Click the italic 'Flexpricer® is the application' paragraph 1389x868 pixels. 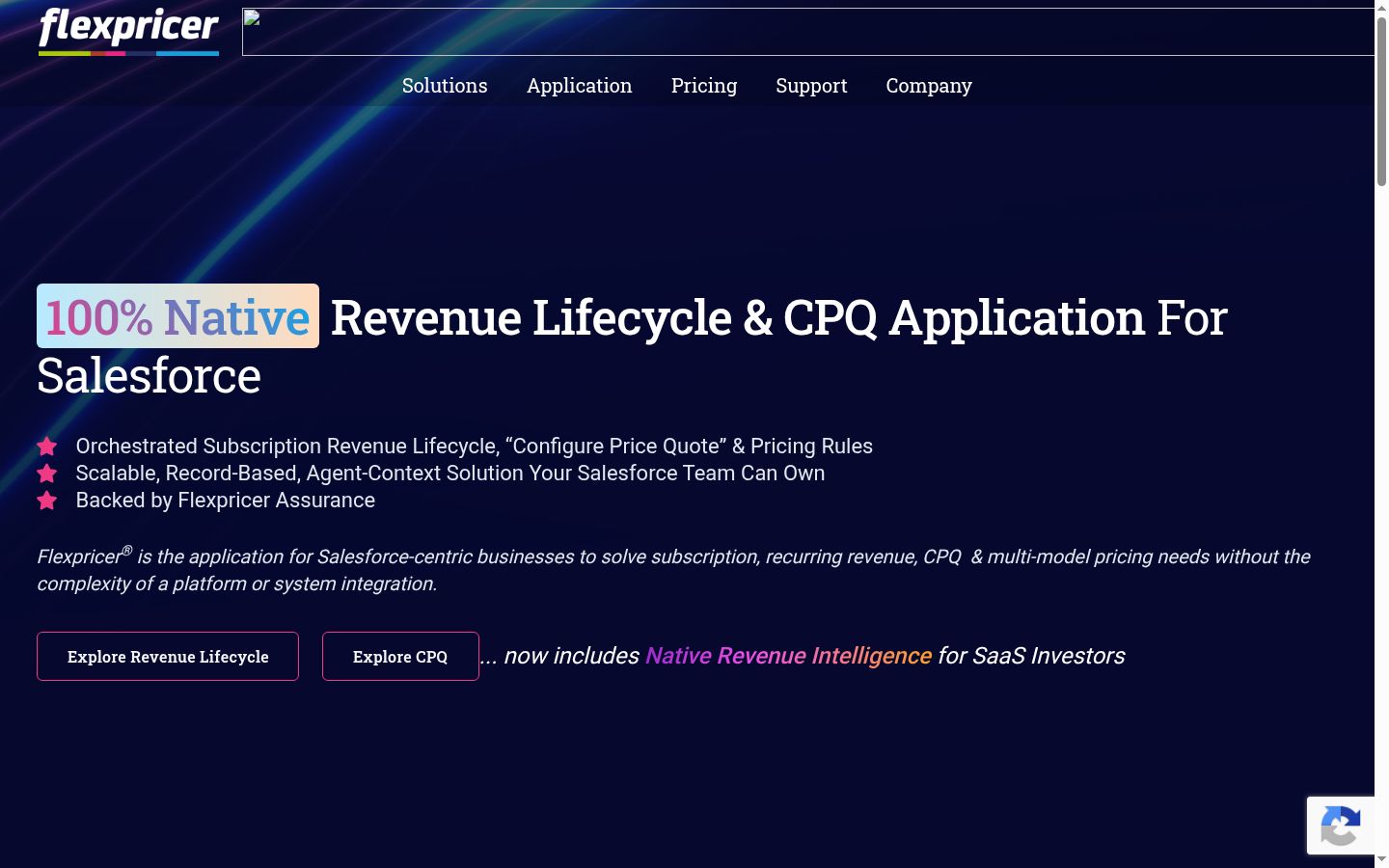point(673,570)
